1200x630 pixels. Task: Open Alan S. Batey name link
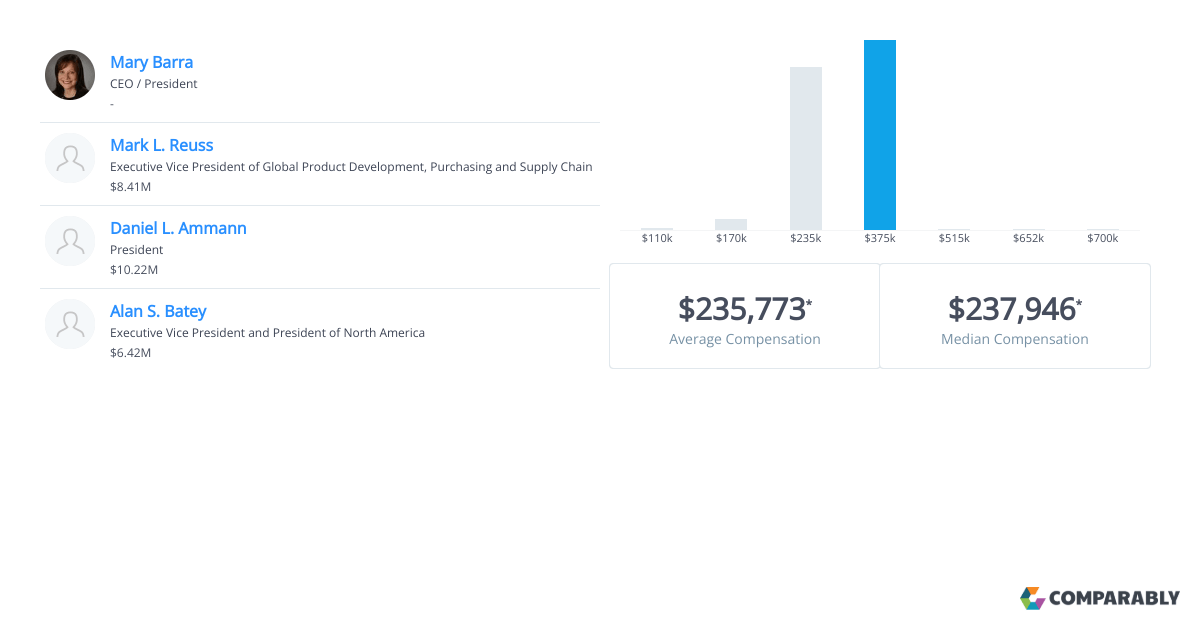(158, 311)
